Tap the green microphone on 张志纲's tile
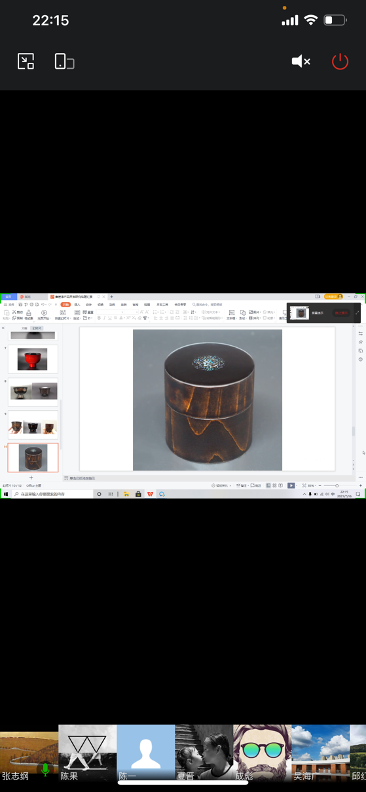This screenshot has width=366, height=792. click(45, 770)
